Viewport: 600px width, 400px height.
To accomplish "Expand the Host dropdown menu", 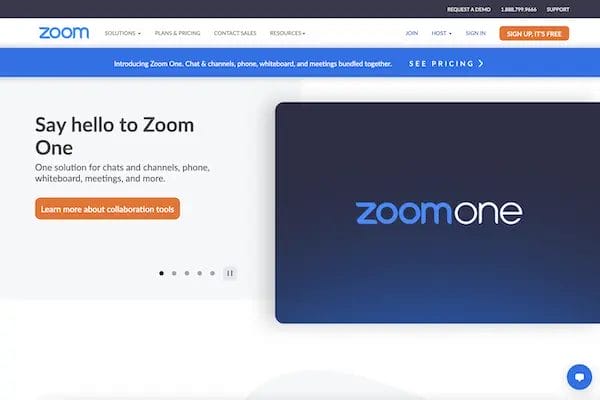I will (x=441, y=33).
